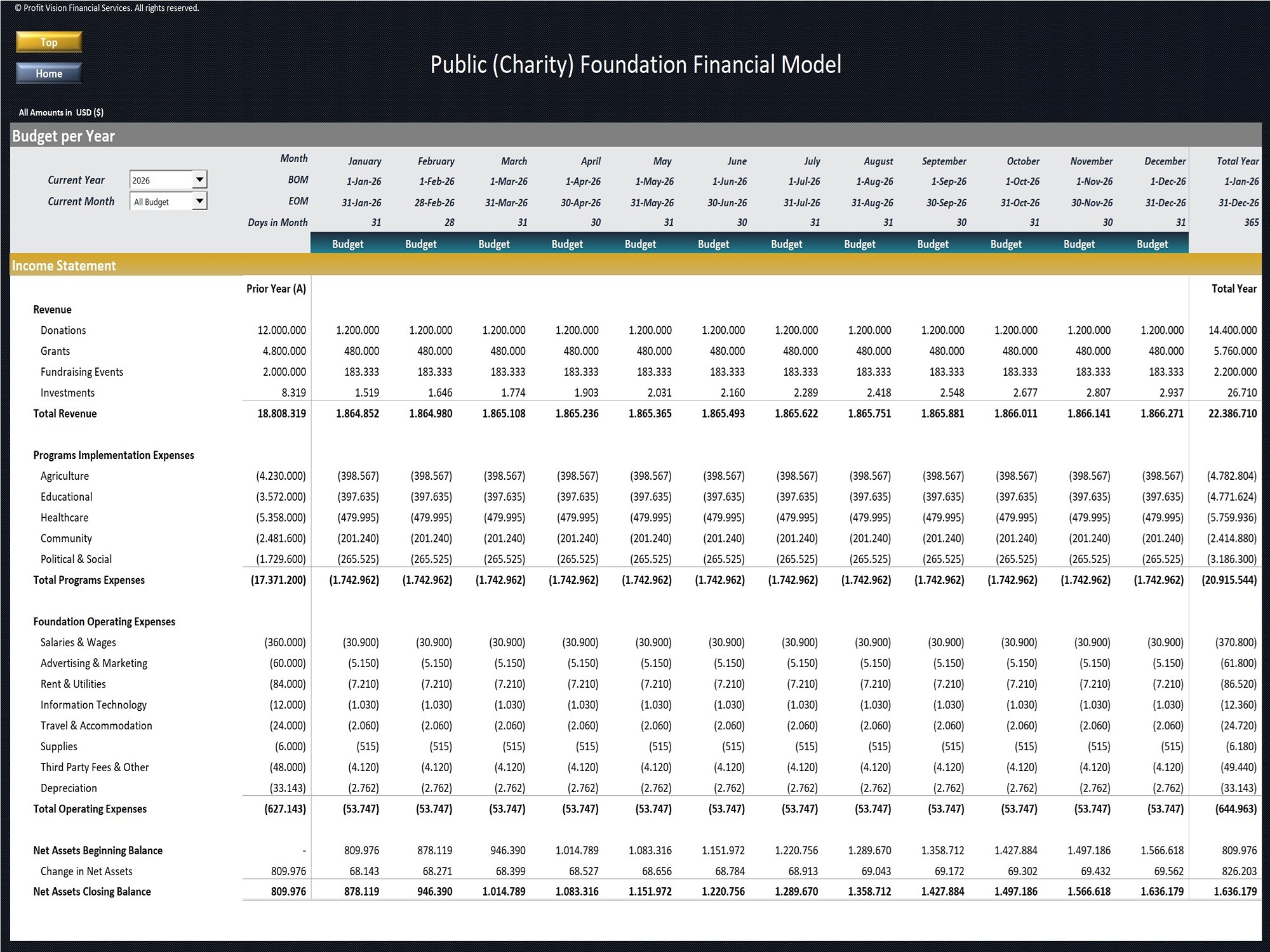1270x952 pixels.
Task: Click the Agriculture expense row label
Action: [x=65, y=476]
